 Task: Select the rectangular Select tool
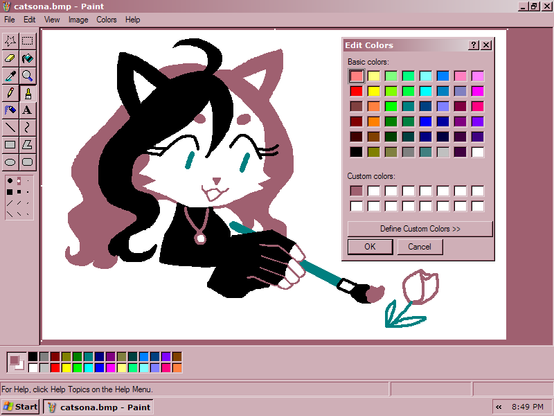28,41
